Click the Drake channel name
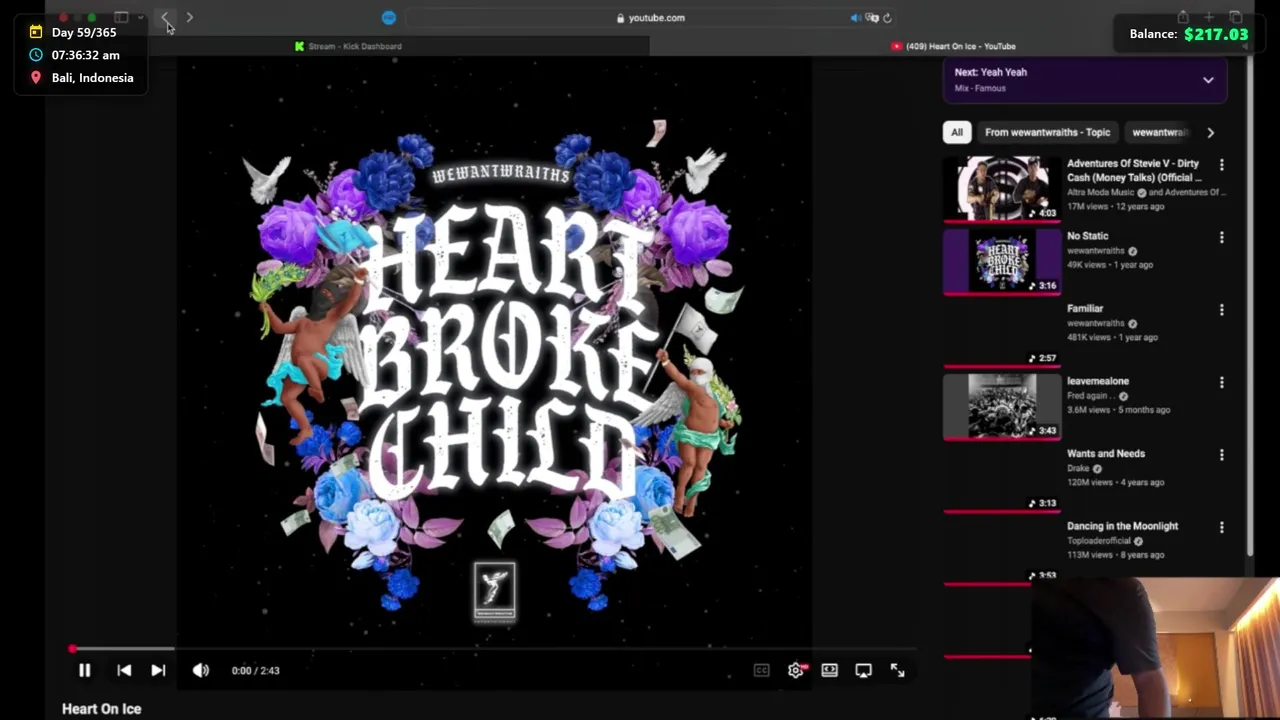 click(x=1078, y=468)
